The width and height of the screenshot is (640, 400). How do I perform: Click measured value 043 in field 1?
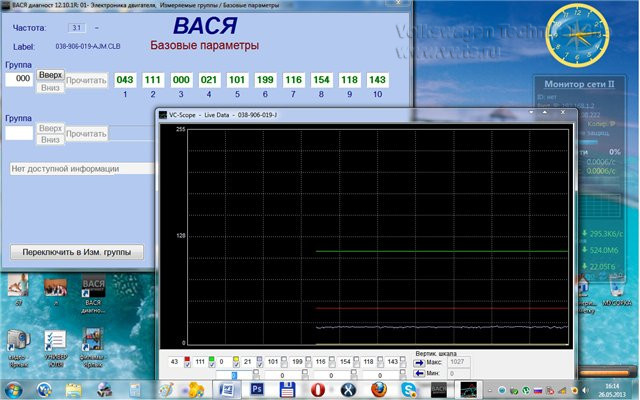point(125,80)
